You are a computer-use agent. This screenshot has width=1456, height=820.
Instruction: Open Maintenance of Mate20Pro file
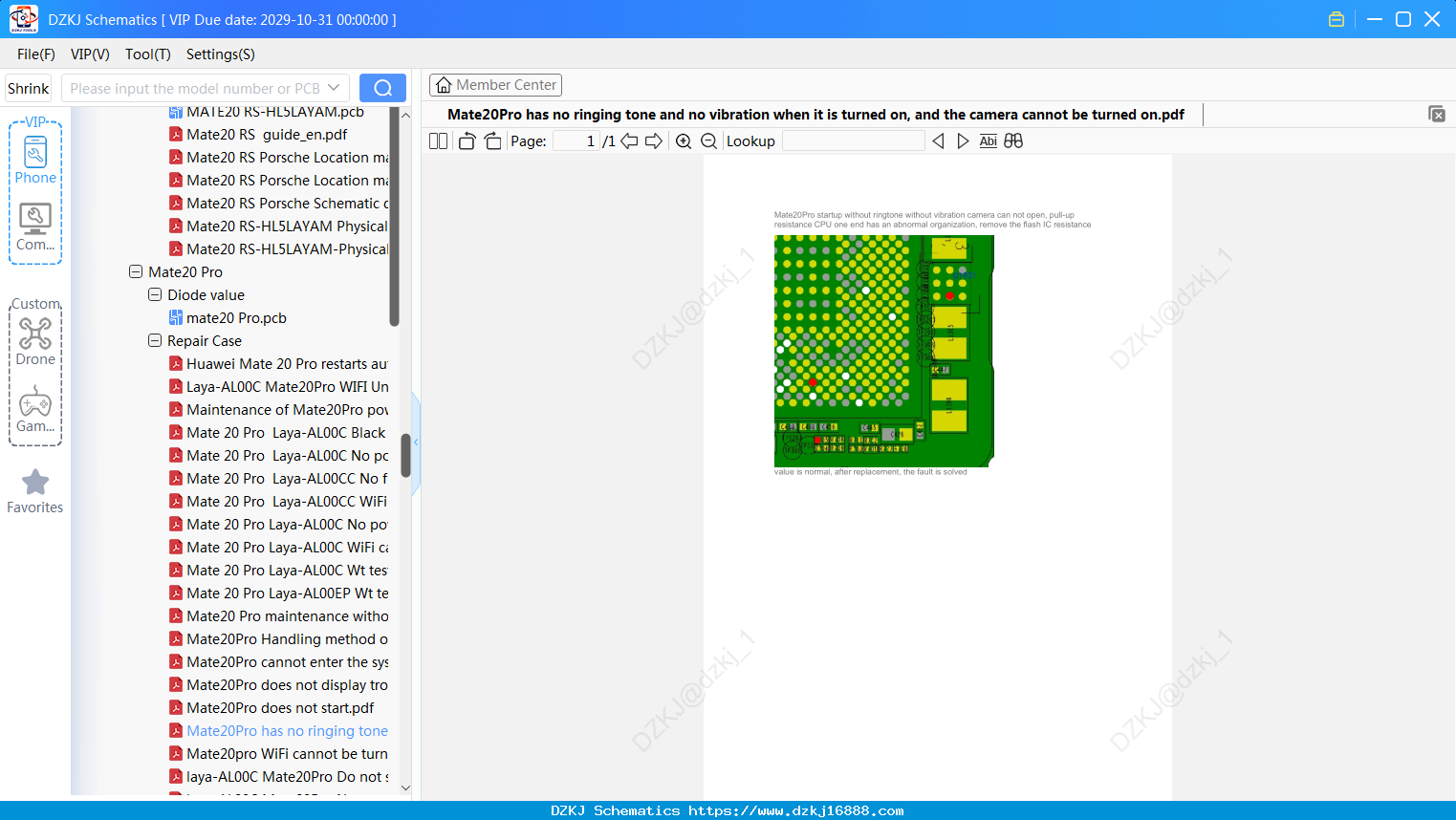[x=288, y=409]
